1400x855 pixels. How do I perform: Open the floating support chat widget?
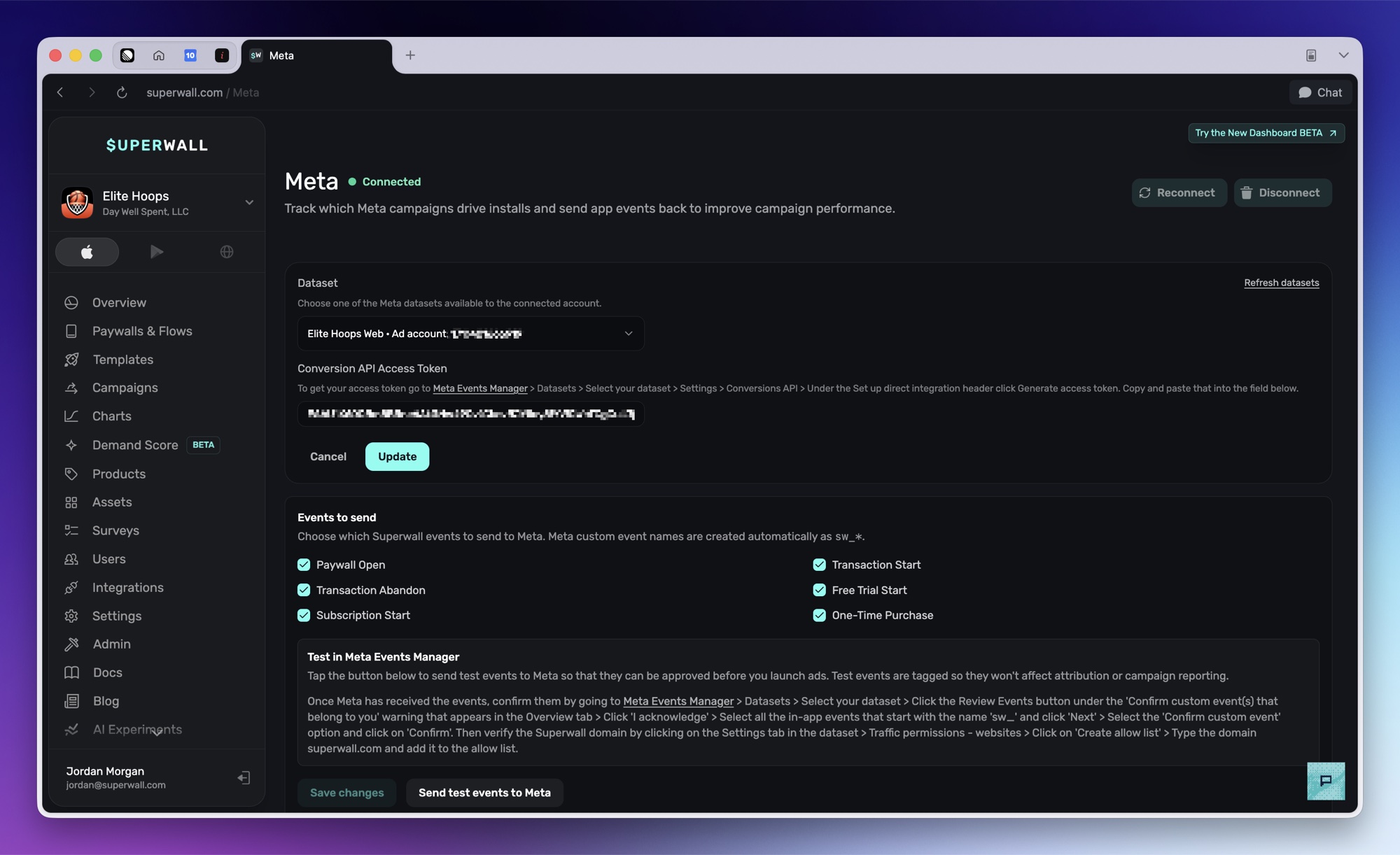pyautogui.click(x=1326, y=781)
